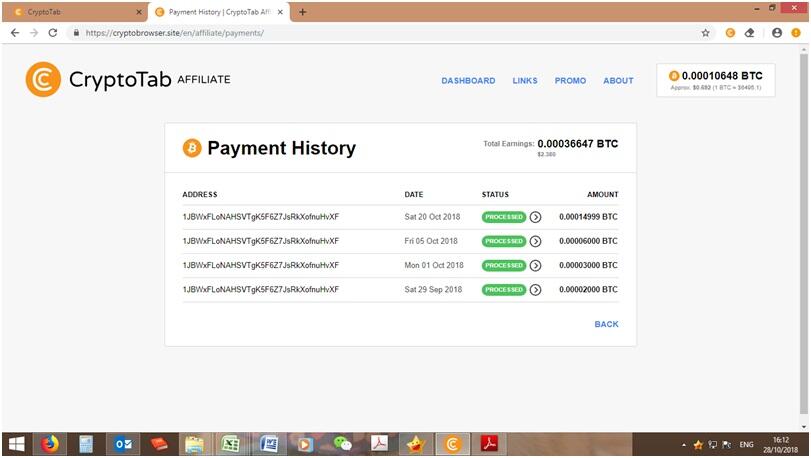Open File Explorer from the taskbar

coord(194,444)
